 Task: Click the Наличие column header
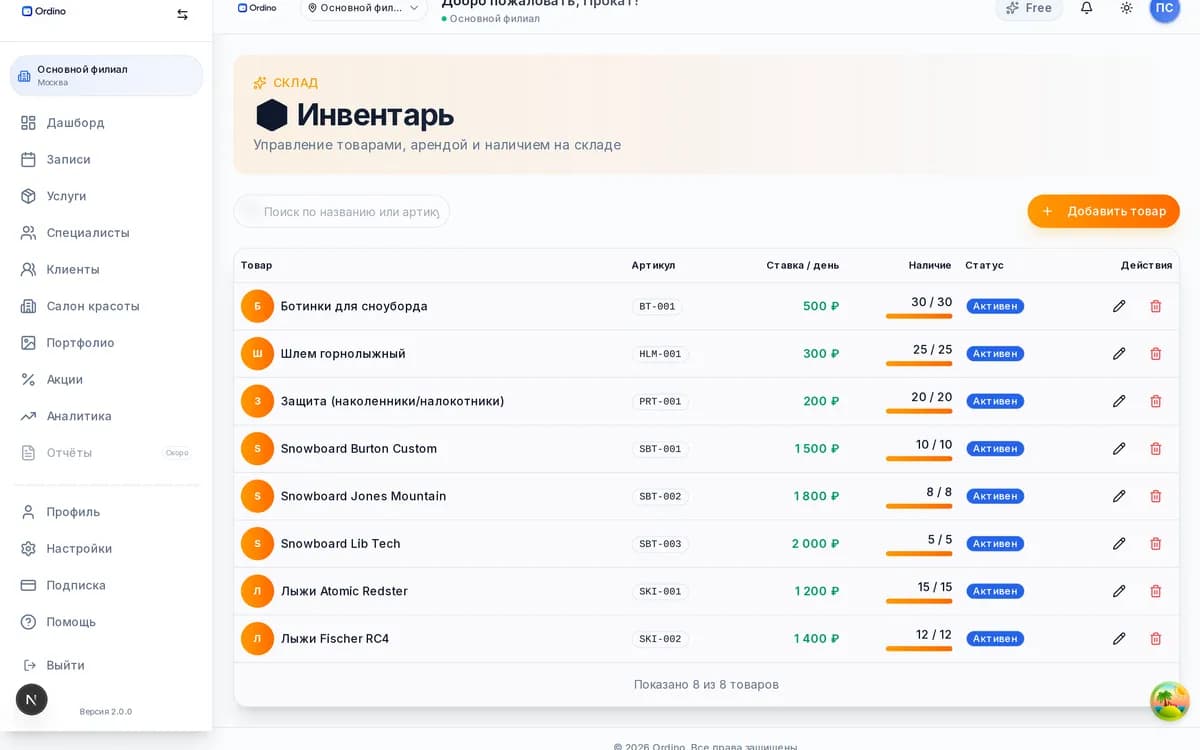coord(930,265)
